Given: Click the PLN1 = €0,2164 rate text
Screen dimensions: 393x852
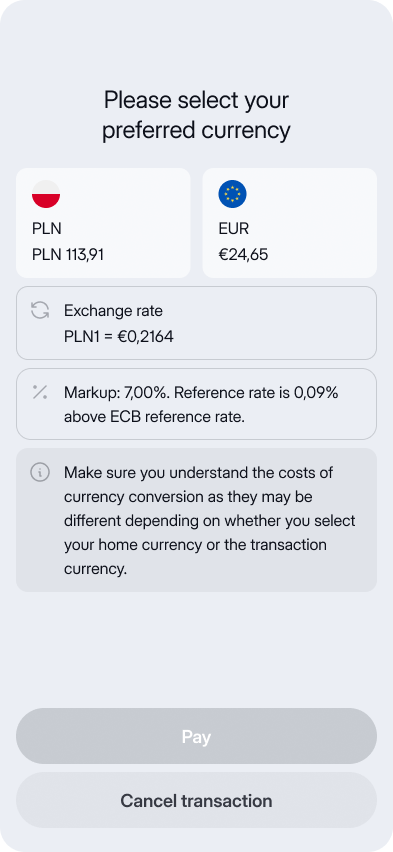Looking at the screenshot, I should (x=118, y=337).
